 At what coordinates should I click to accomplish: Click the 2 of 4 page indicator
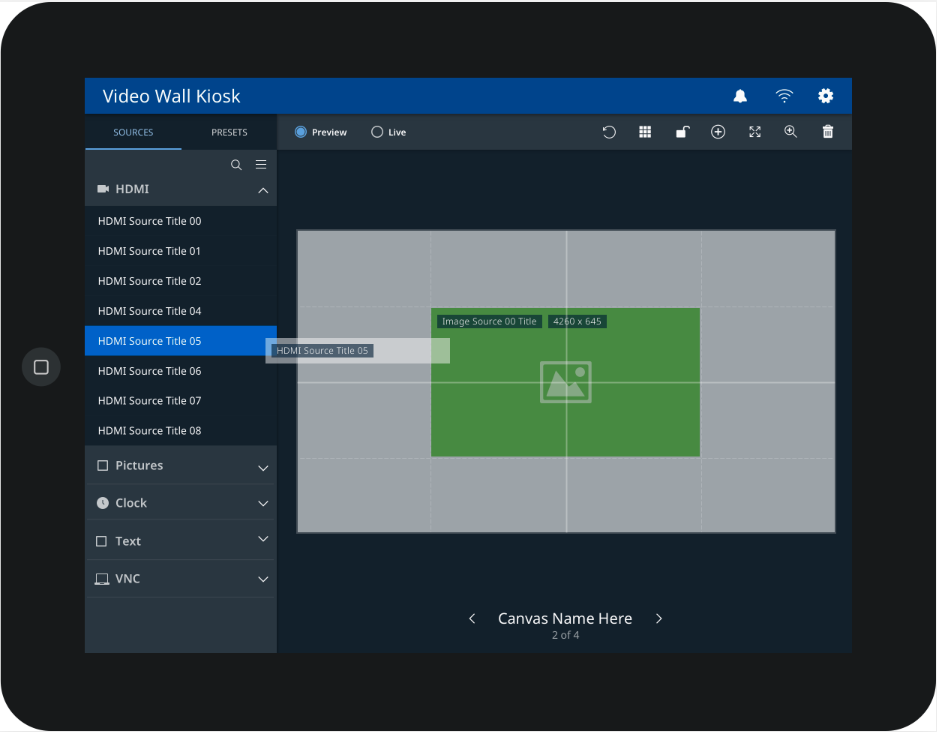pyautogui.click(x=565, y=635)
